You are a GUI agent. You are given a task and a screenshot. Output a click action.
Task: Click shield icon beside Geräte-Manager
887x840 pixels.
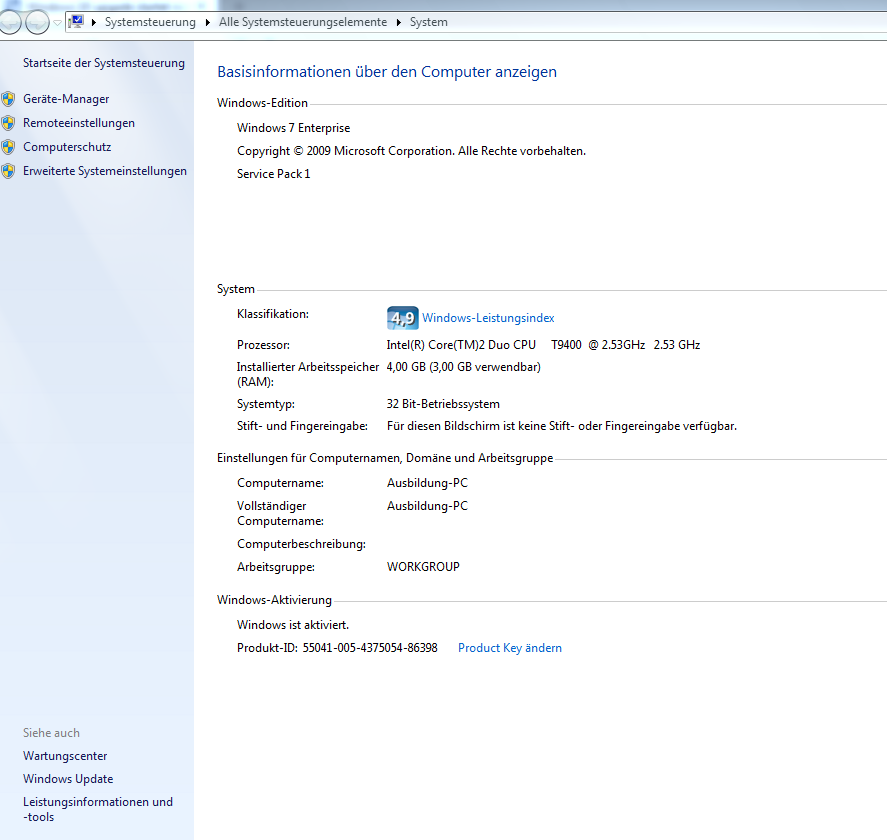[x=8, y=99]
